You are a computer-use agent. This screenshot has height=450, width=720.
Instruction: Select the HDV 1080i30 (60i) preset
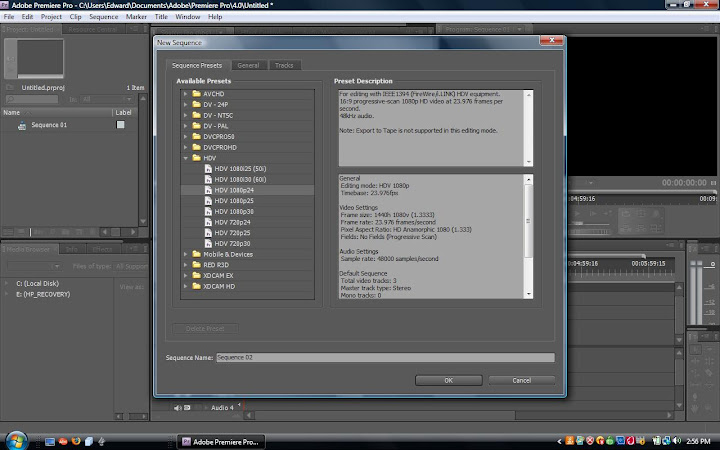[x=240, y=180]
